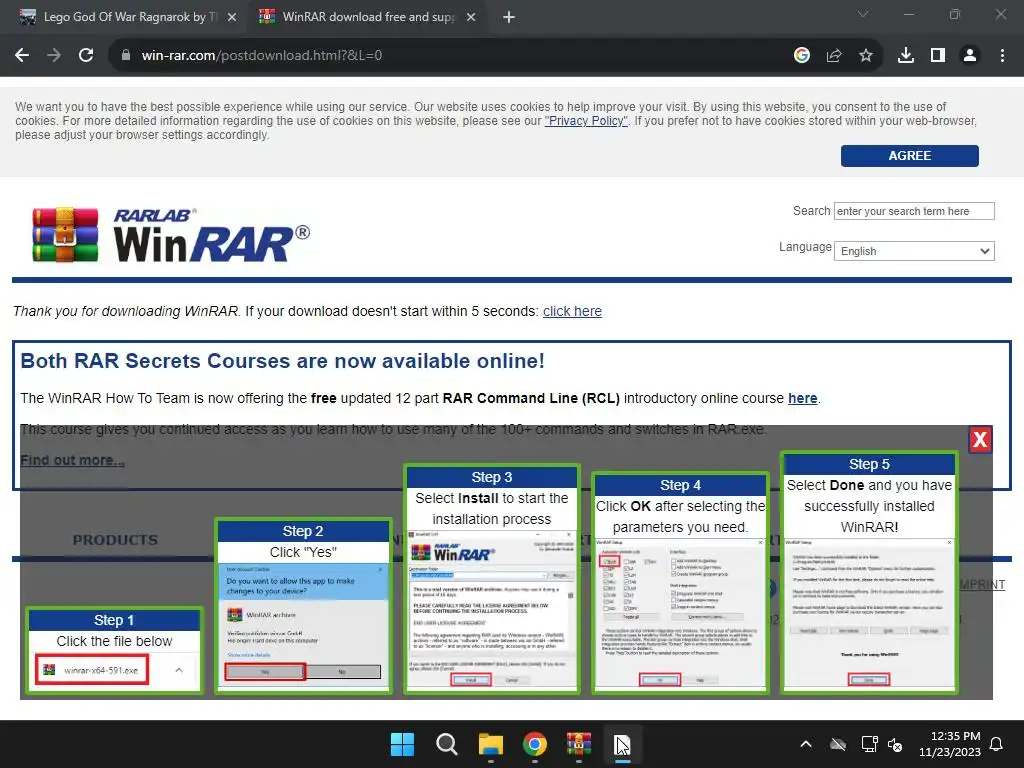
Task: Focus the site search field
Action: point(914,211)
